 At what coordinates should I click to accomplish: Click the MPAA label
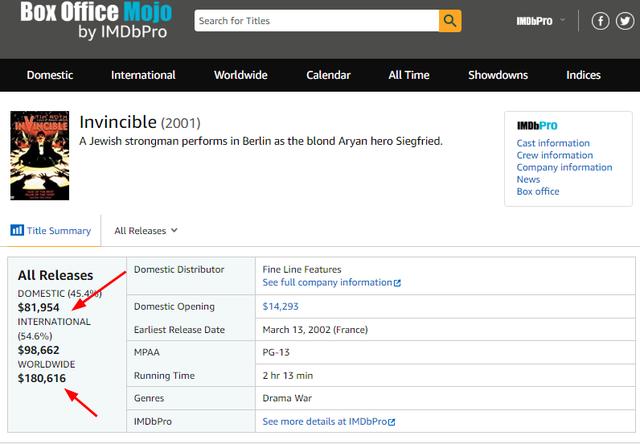[147, 353]
